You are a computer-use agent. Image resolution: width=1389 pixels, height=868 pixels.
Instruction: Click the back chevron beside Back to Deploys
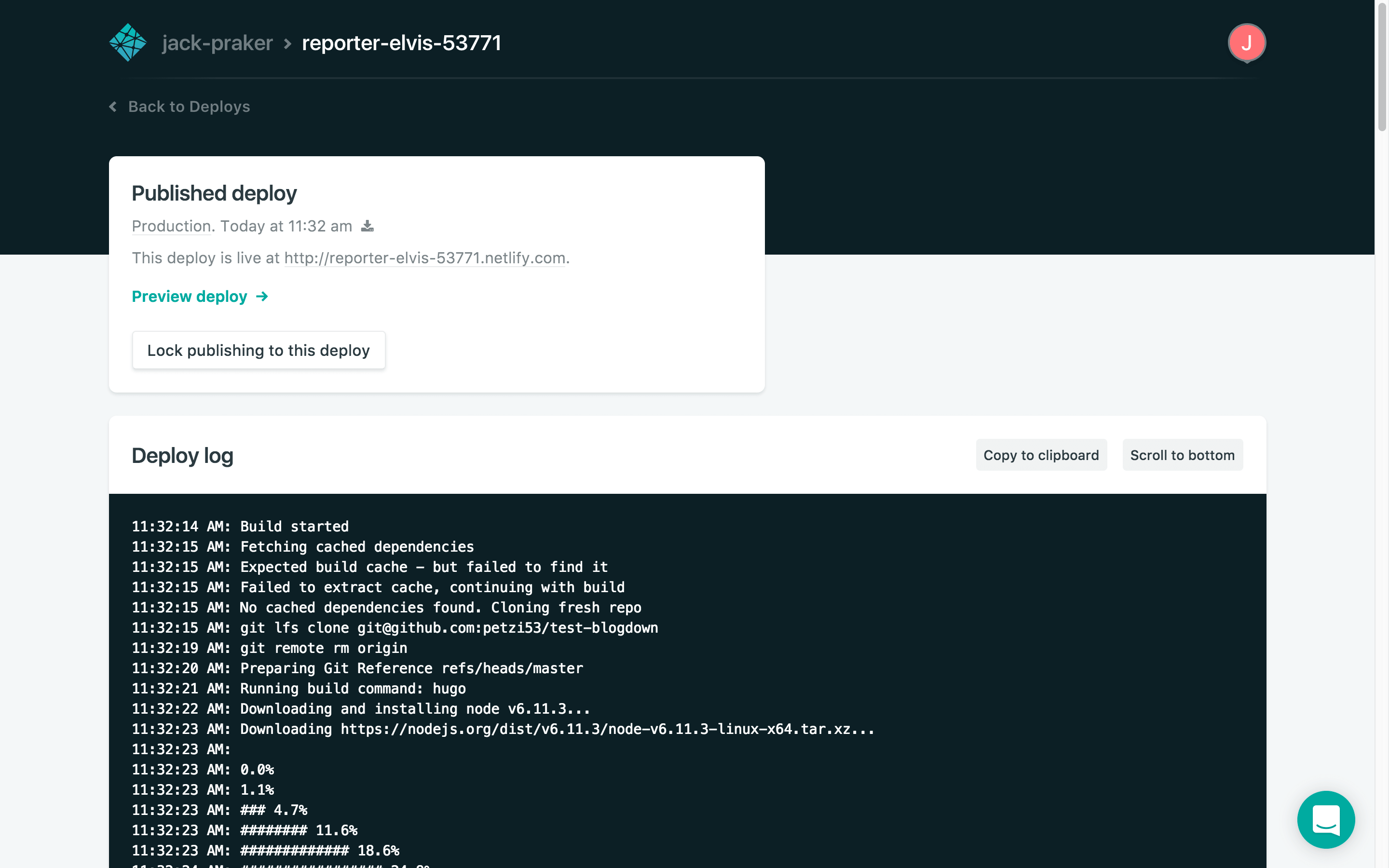[113, 107]
